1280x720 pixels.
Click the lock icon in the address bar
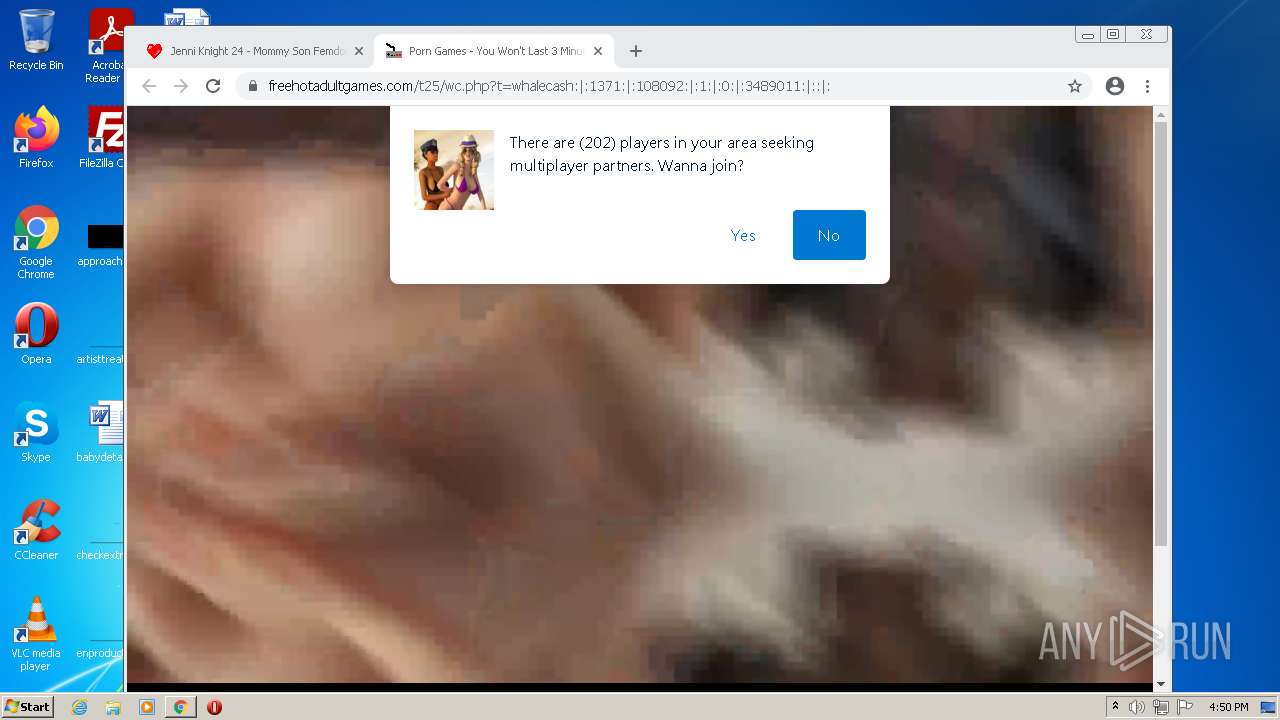tap(253, 86)
